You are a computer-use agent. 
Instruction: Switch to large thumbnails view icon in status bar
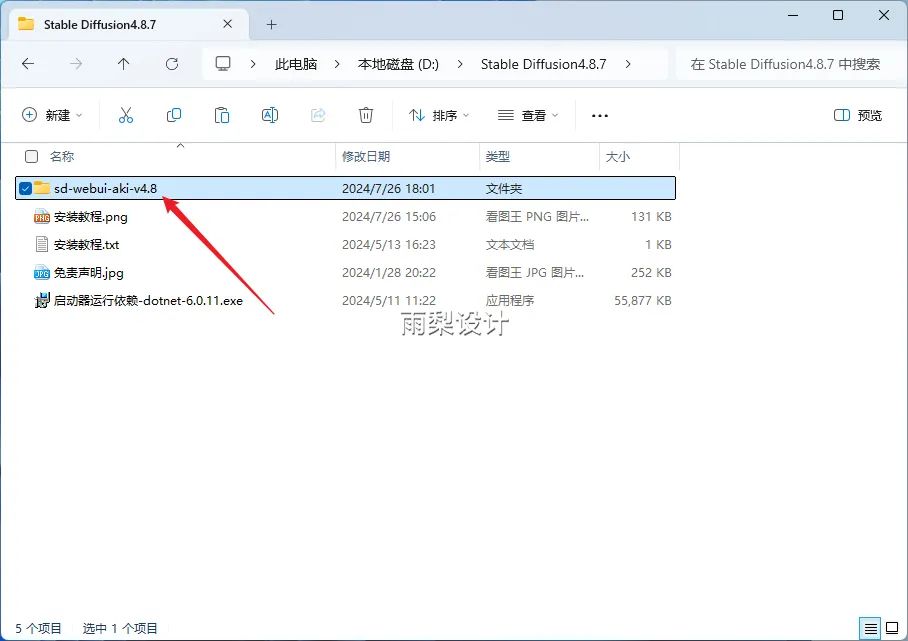(892, 628)
